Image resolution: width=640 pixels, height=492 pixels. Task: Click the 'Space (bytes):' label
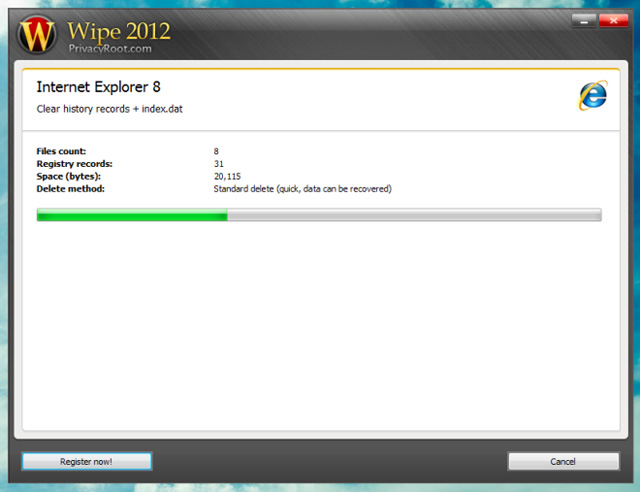pyautogui.click(x=69, y=176)
